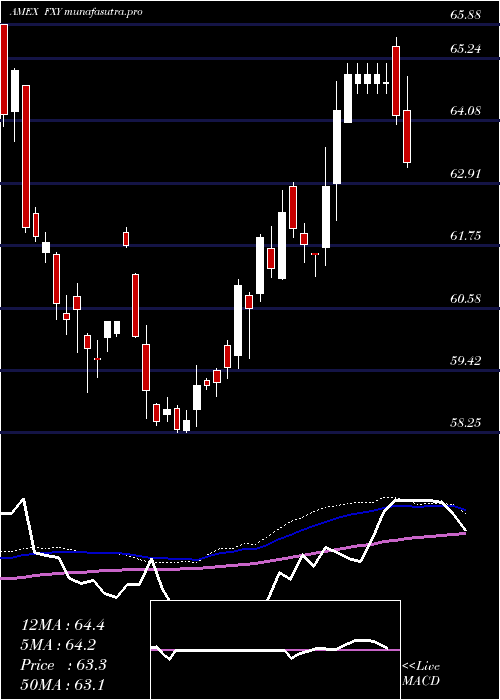The height and width of the screenshot is (700, 500).
Task: Click the 50MA : 63.1 readout
Action: click(63, 685)
